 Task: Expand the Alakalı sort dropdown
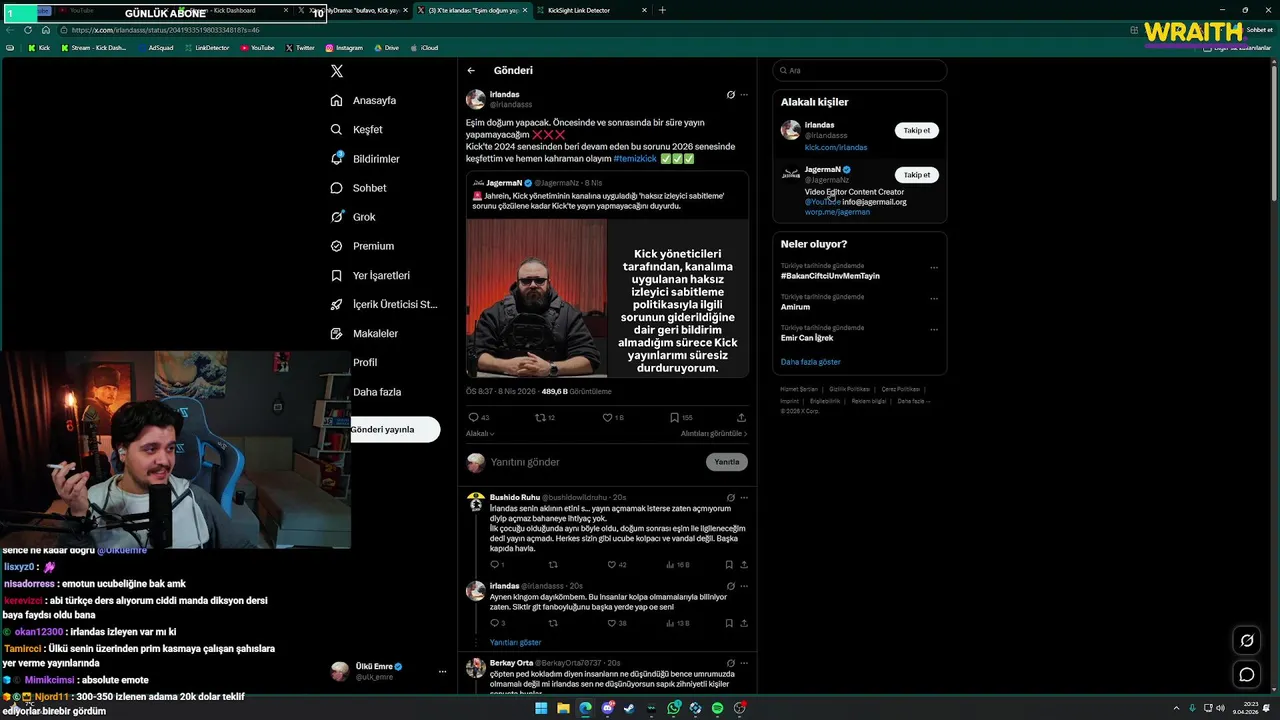click(480, 434)
